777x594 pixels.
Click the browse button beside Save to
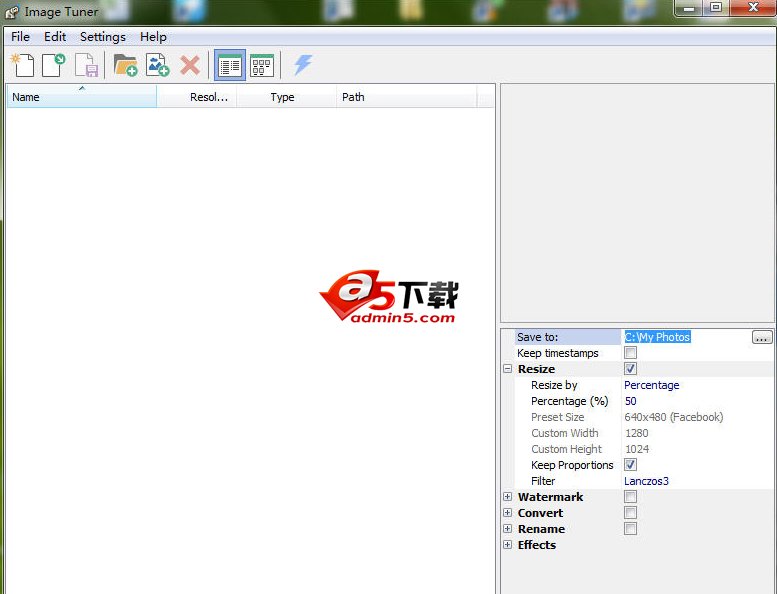pyautogui.click(x=762, y=337)
